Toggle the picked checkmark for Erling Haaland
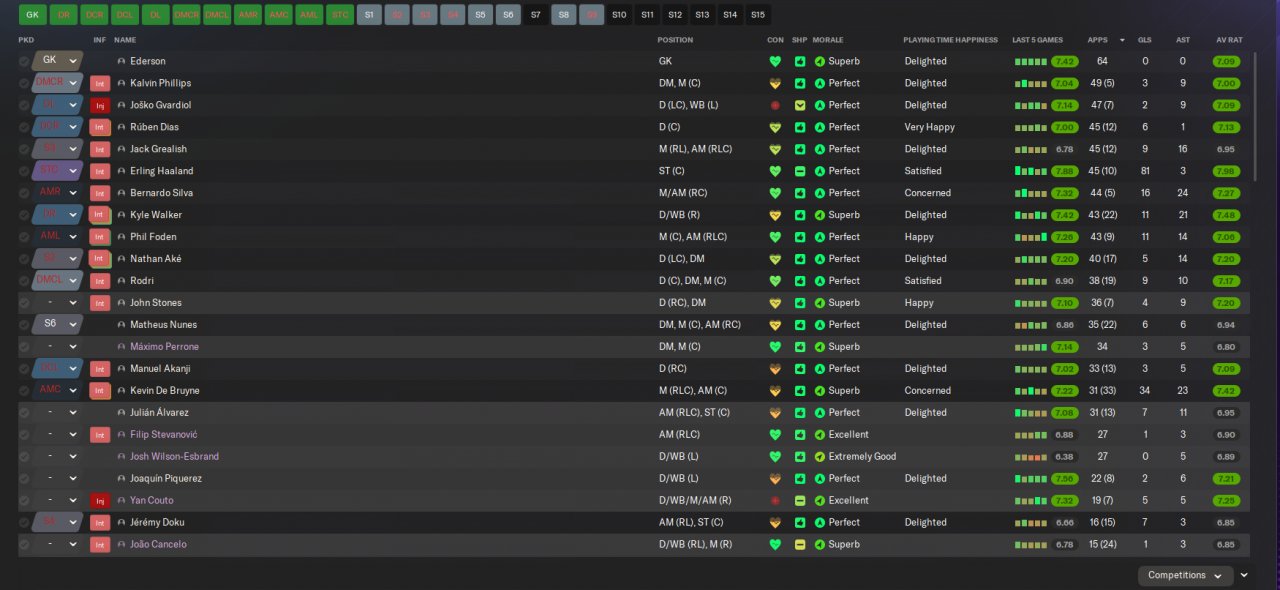Screen dimensions: 1280x590 pyautogui.click(x=24, y=171)
